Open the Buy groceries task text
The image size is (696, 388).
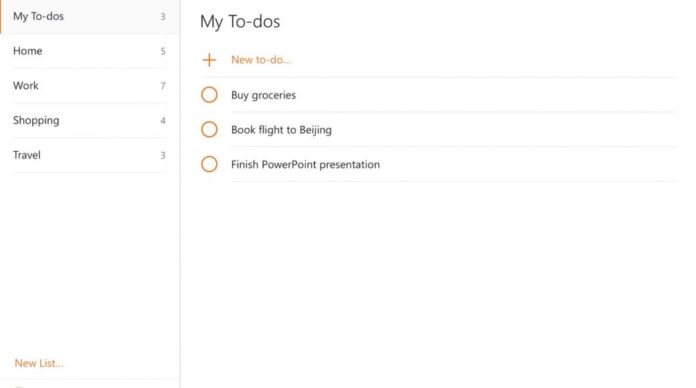coord(263,95)
